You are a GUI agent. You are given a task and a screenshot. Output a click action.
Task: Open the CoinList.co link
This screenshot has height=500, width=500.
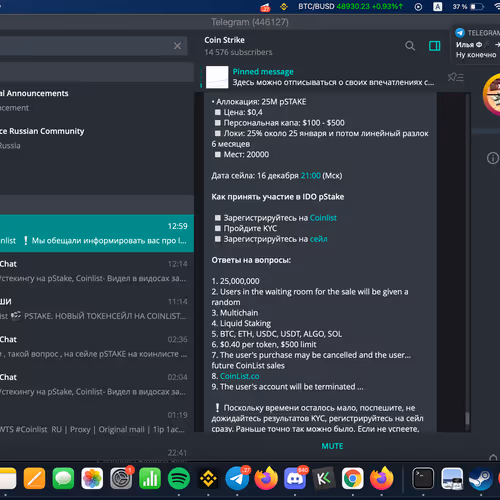pos(239,376)
